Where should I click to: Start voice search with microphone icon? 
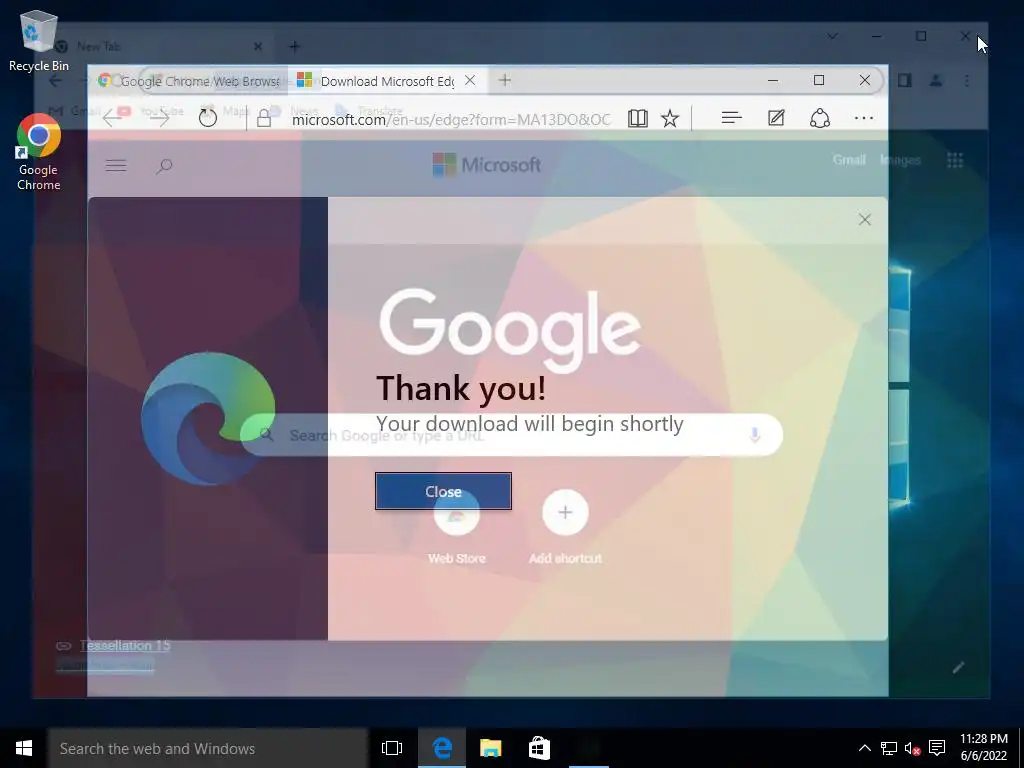click(x=755, y=435)
